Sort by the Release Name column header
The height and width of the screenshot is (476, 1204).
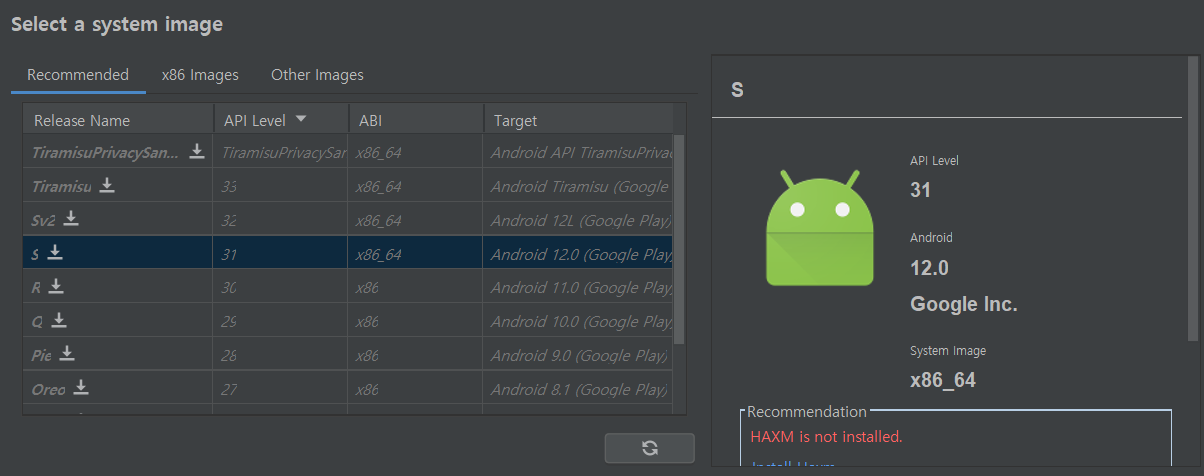coord(118,120)
